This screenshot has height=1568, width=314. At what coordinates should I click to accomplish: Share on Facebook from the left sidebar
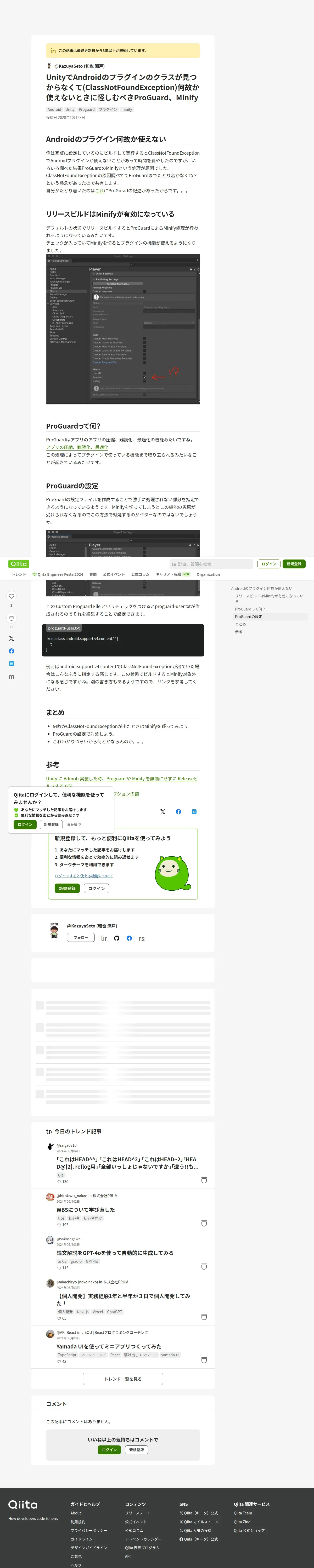click(x=11, y=651)
